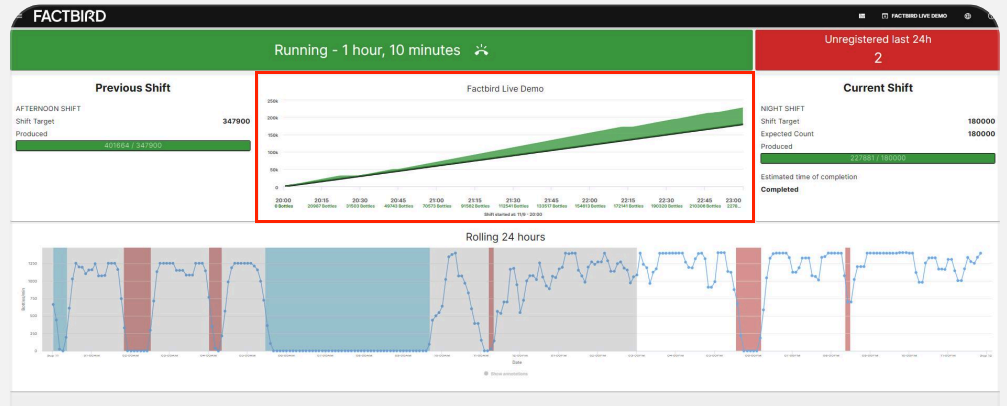
Task: Click the 22:45 time label on the shift chart
Action: (x=705, y=200)
